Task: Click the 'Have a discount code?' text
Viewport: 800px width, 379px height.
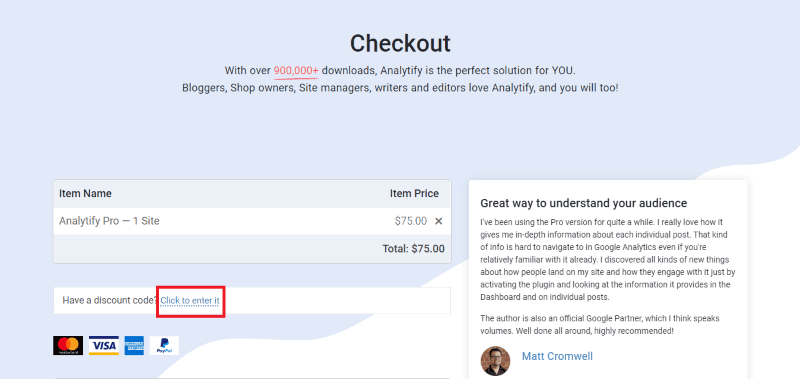Action: (x=110, y=300)
